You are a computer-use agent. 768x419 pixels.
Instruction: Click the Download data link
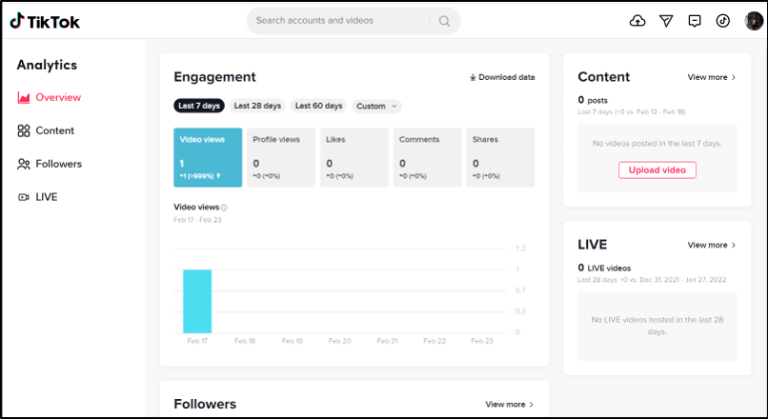(x=502, y=77)
